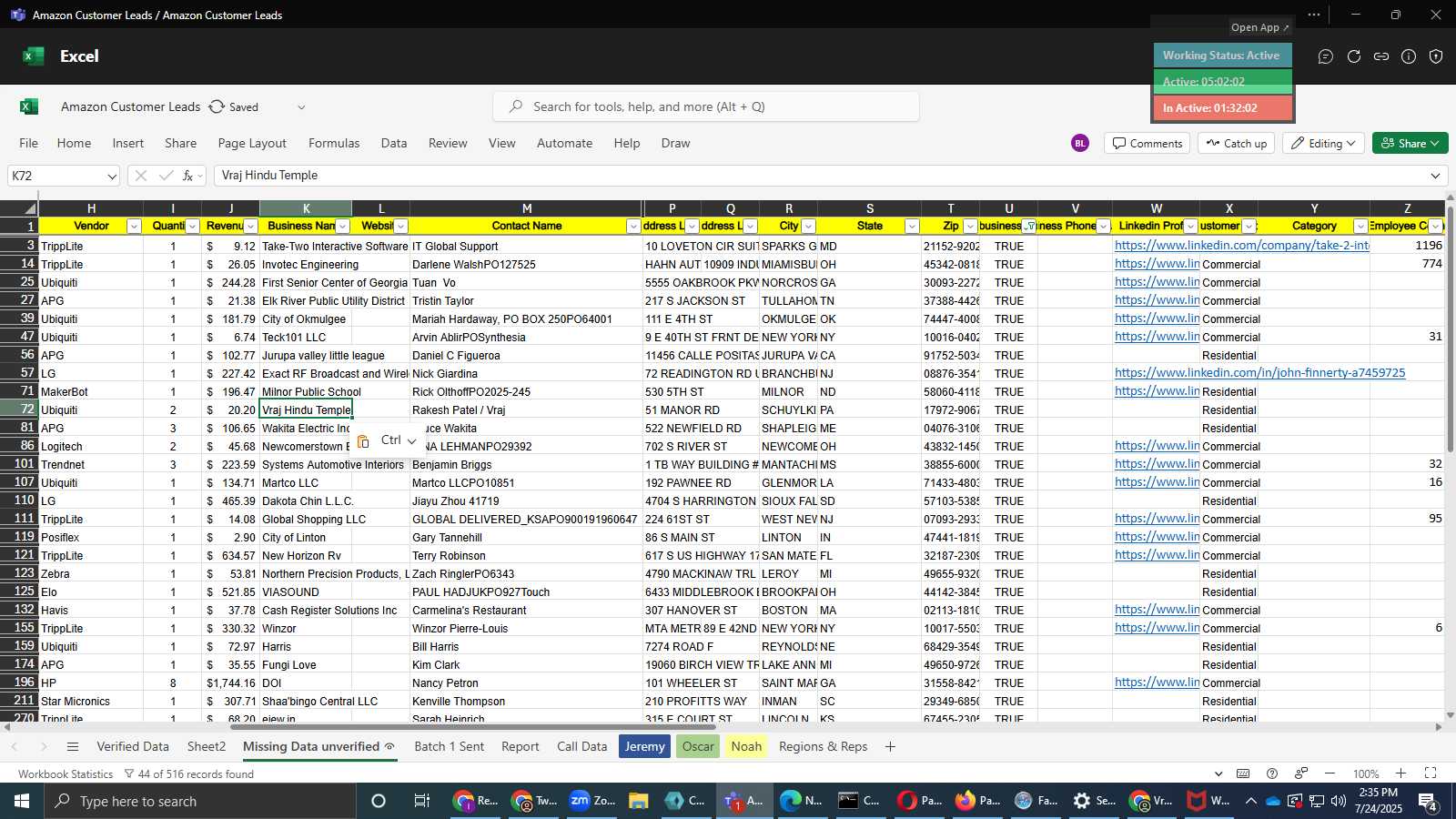The width and height of the screenshot is (1456, 819).
Task: Click the feedback people icon in status bar
Action: click(x=1301, y=773)
